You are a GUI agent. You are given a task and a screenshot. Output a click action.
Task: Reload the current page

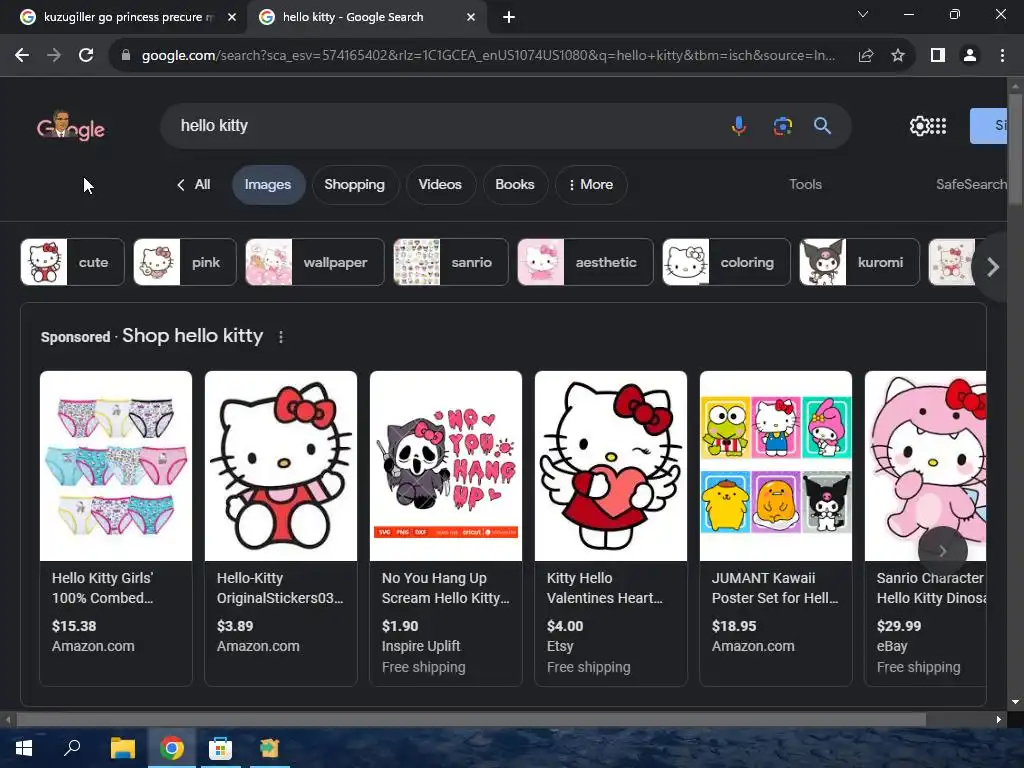coord(86,56)
